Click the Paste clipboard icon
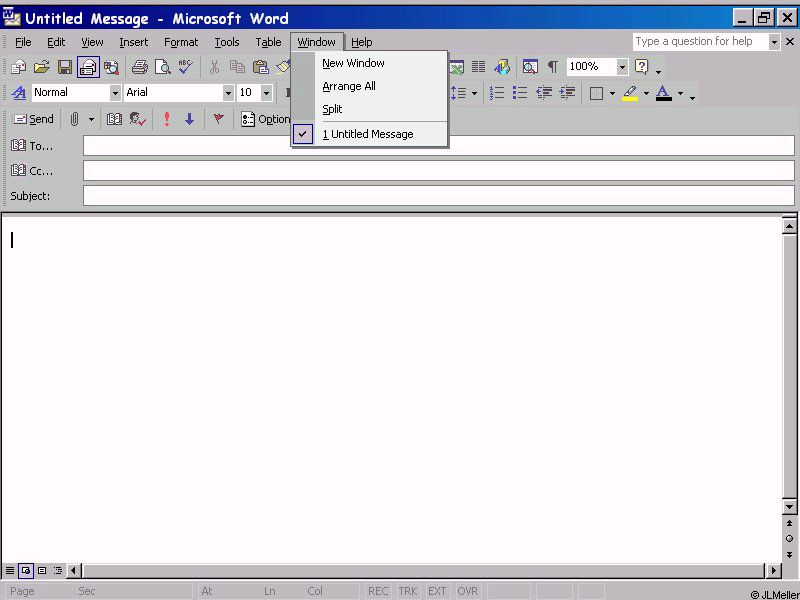This screenshot has height=600, width=800. (x=260, y=67)
